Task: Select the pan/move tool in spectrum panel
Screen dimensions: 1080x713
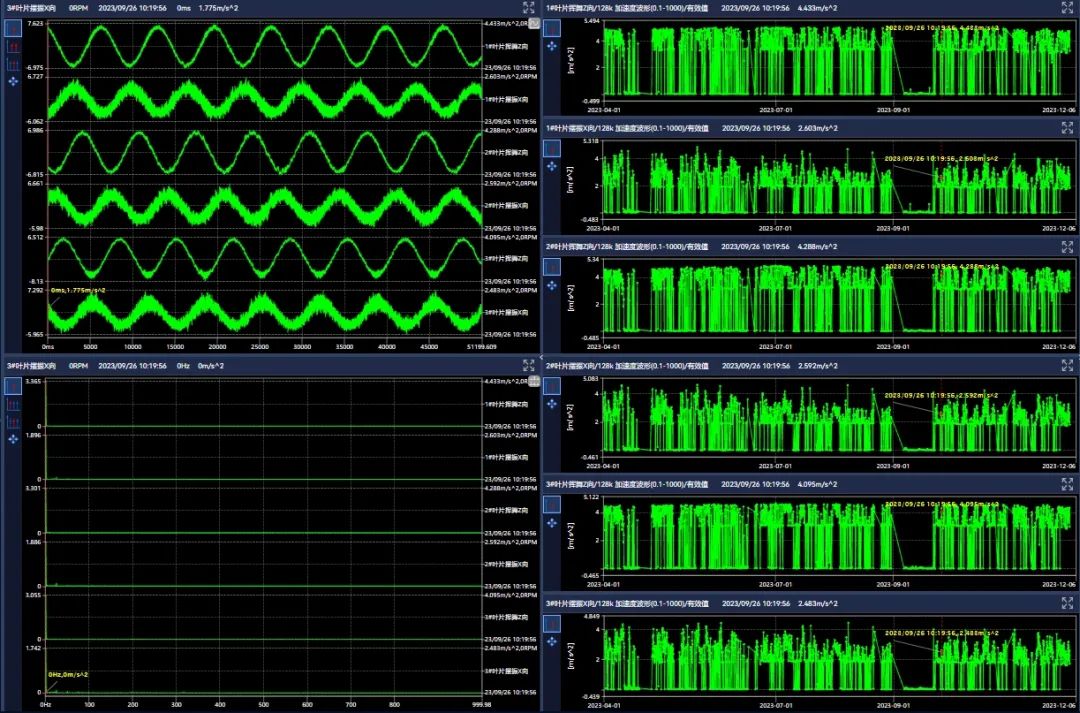Action: (x=13, y=439)
